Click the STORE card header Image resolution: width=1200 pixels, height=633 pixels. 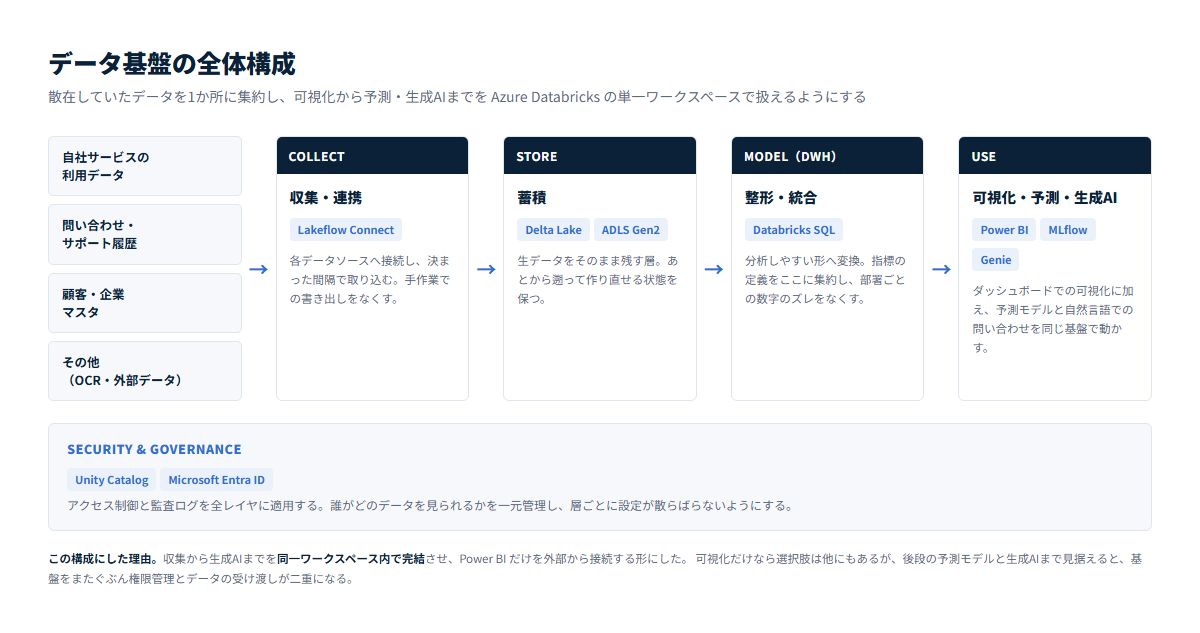click(600, 156)
